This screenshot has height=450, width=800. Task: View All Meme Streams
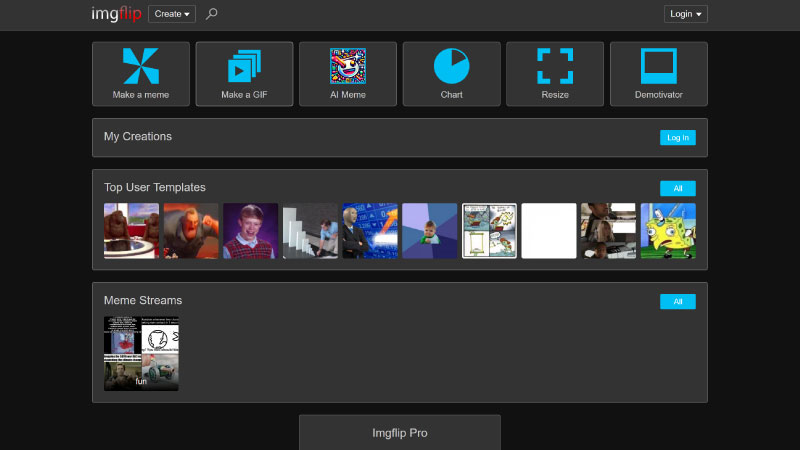[677, 301]
